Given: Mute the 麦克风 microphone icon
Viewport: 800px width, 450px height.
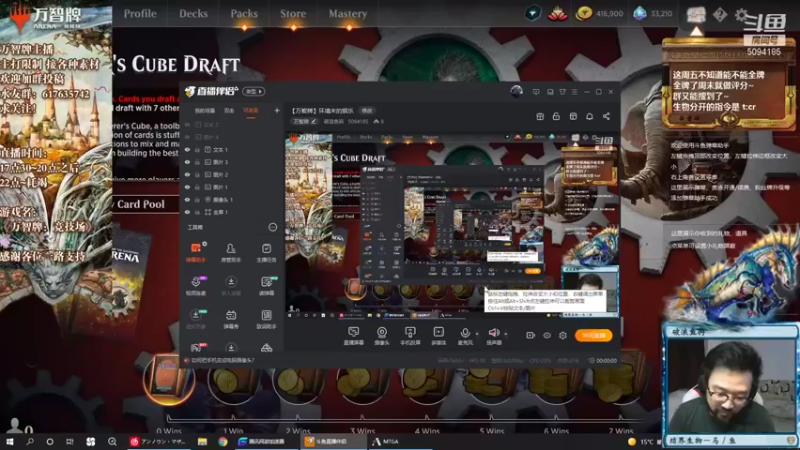Looking at the screenshot, I should click(465, 333).
